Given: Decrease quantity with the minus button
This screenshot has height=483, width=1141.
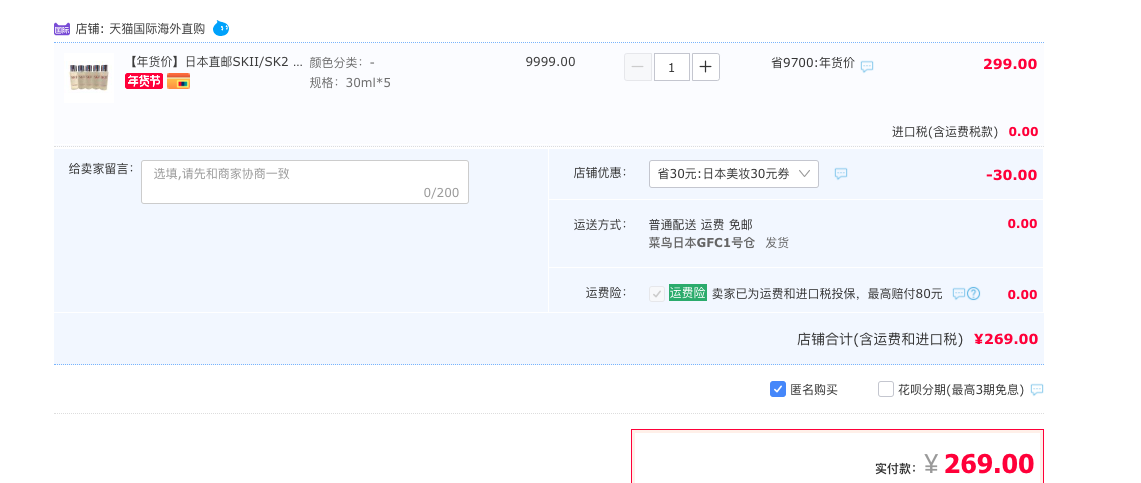Looking at the screenshot, I should 637,67.
